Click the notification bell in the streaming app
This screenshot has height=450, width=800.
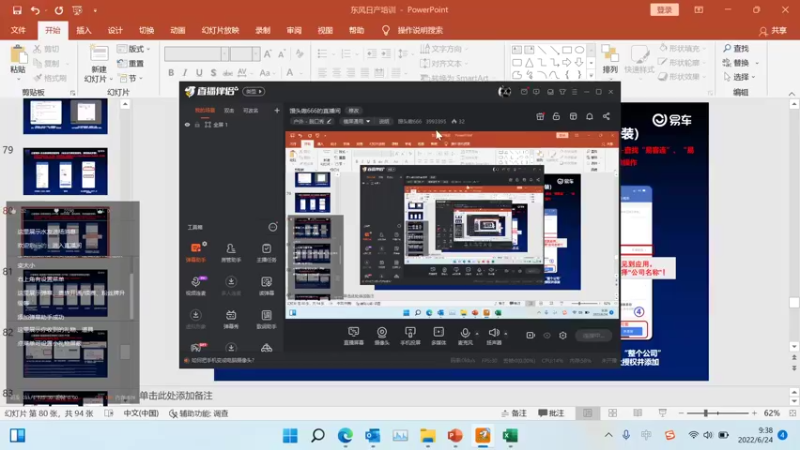click(589, 116)
